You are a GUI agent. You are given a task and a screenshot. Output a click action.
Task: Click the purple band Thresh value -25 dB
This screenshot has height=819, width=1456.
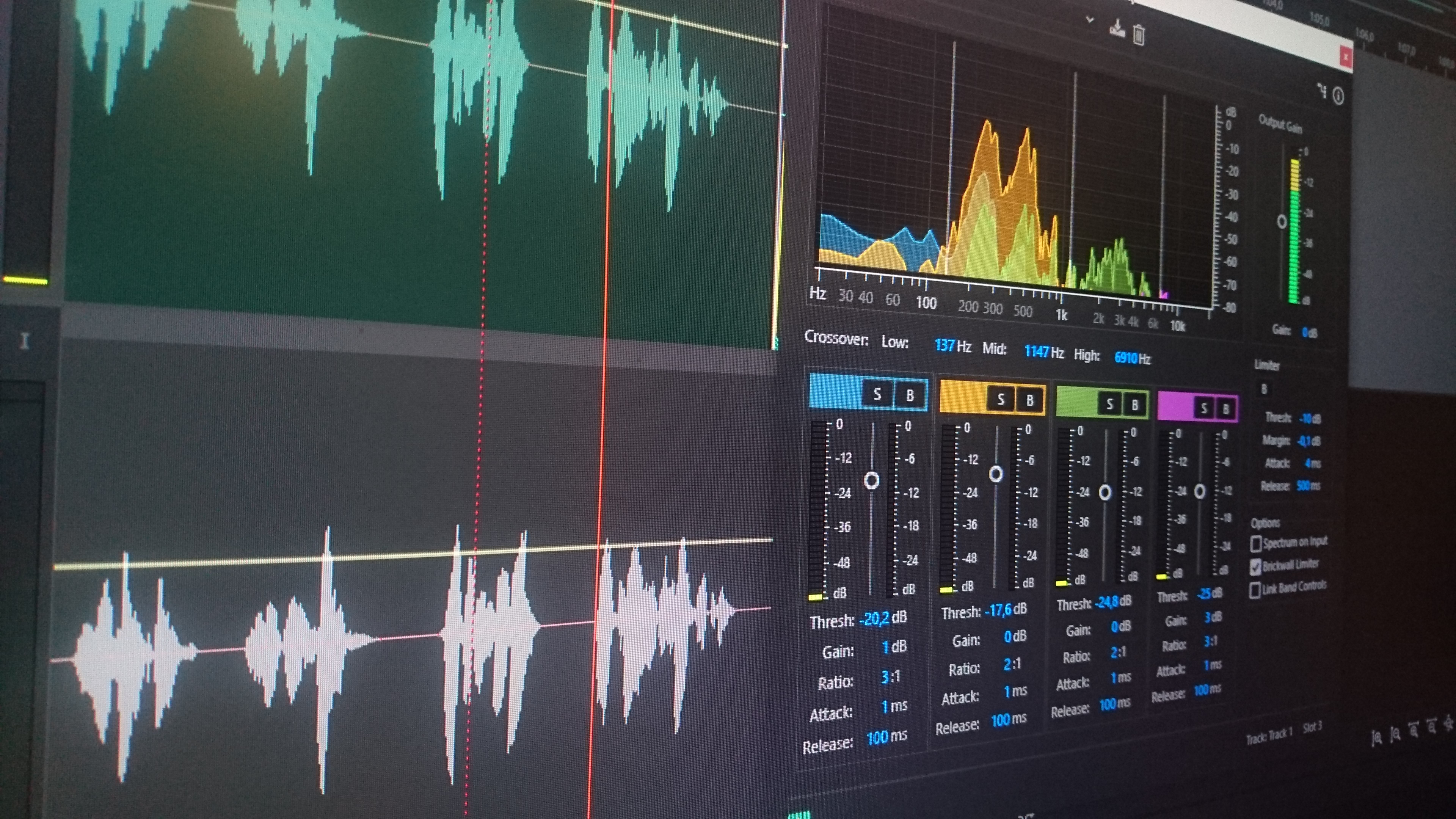(x=1210, y=593)
